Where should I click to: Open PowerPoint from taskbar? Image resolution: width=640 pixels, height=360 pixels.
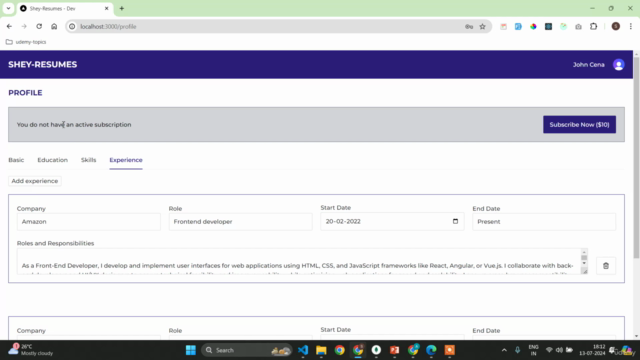(x=394, y=350)
